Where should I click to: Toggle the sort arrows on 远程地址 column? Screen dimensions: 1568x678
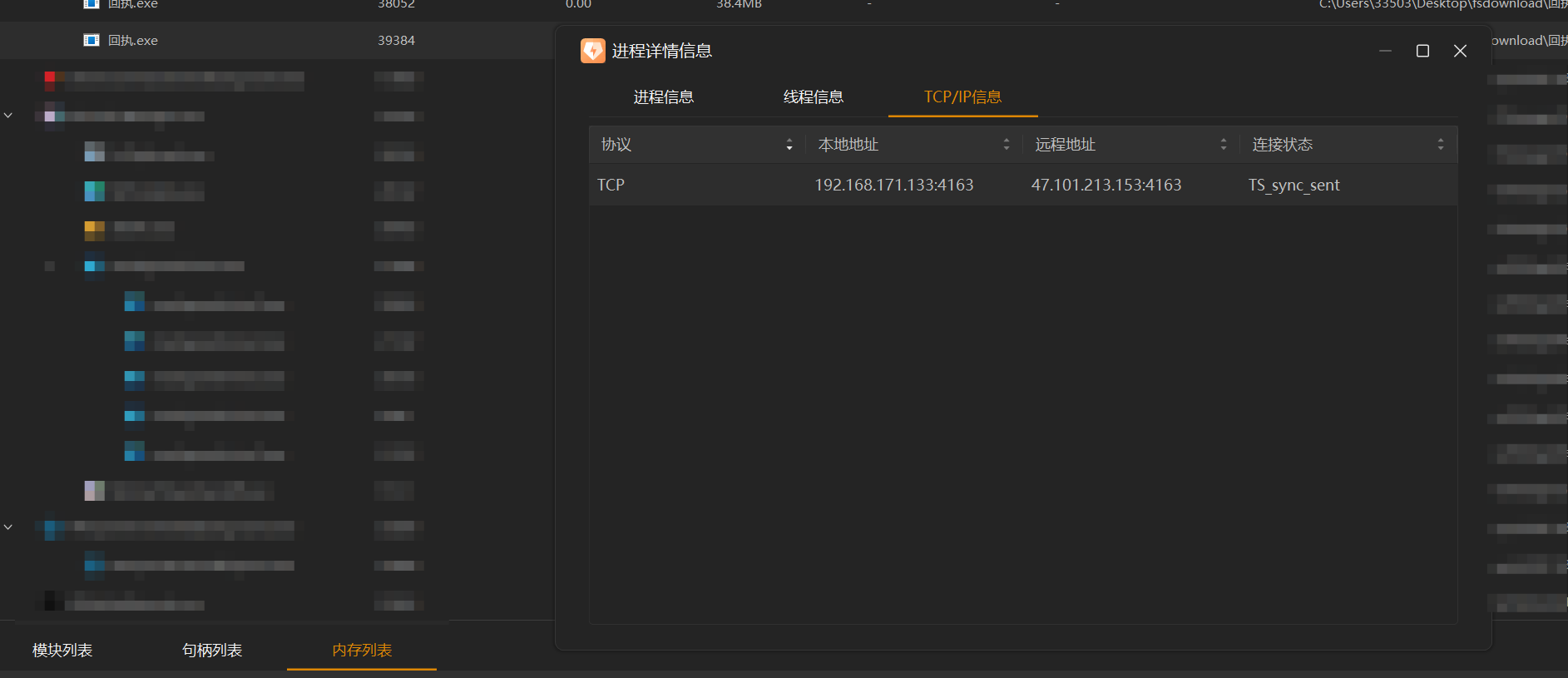[x=1224, y=145]
